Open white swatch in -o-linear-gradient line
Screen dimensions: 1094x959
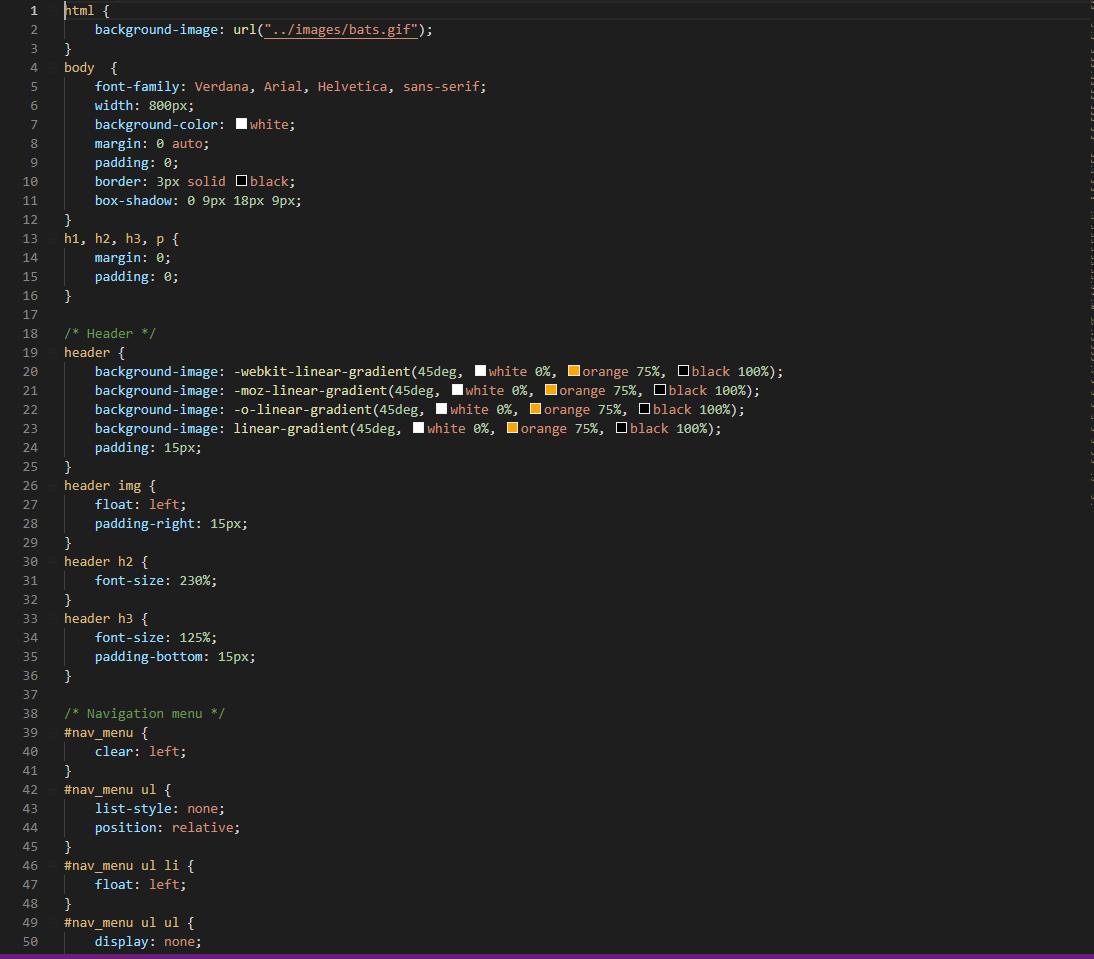pyautogui.click(x=442, y=409)
